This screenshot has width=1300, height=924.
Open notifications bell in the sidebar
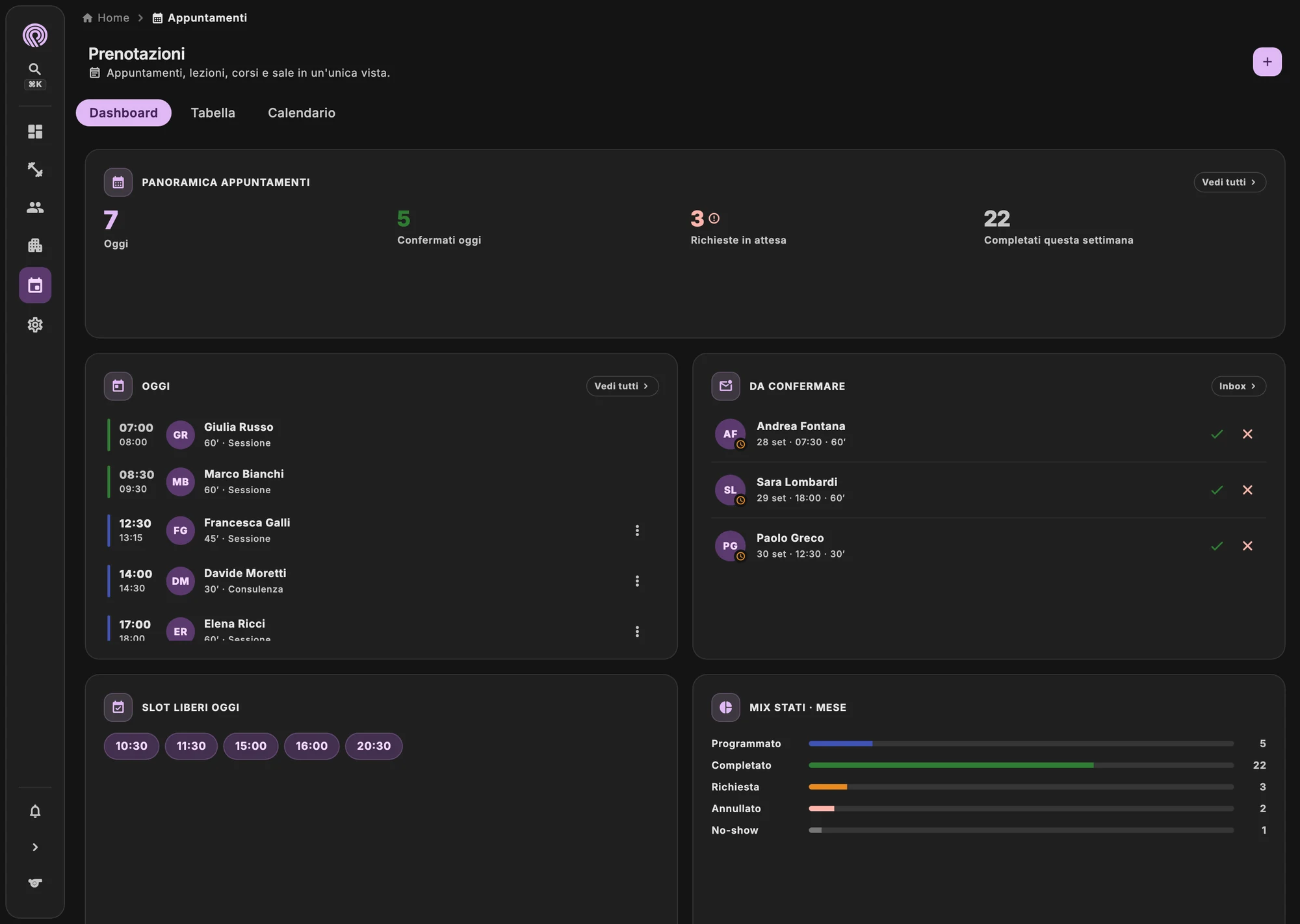(35, 811)
